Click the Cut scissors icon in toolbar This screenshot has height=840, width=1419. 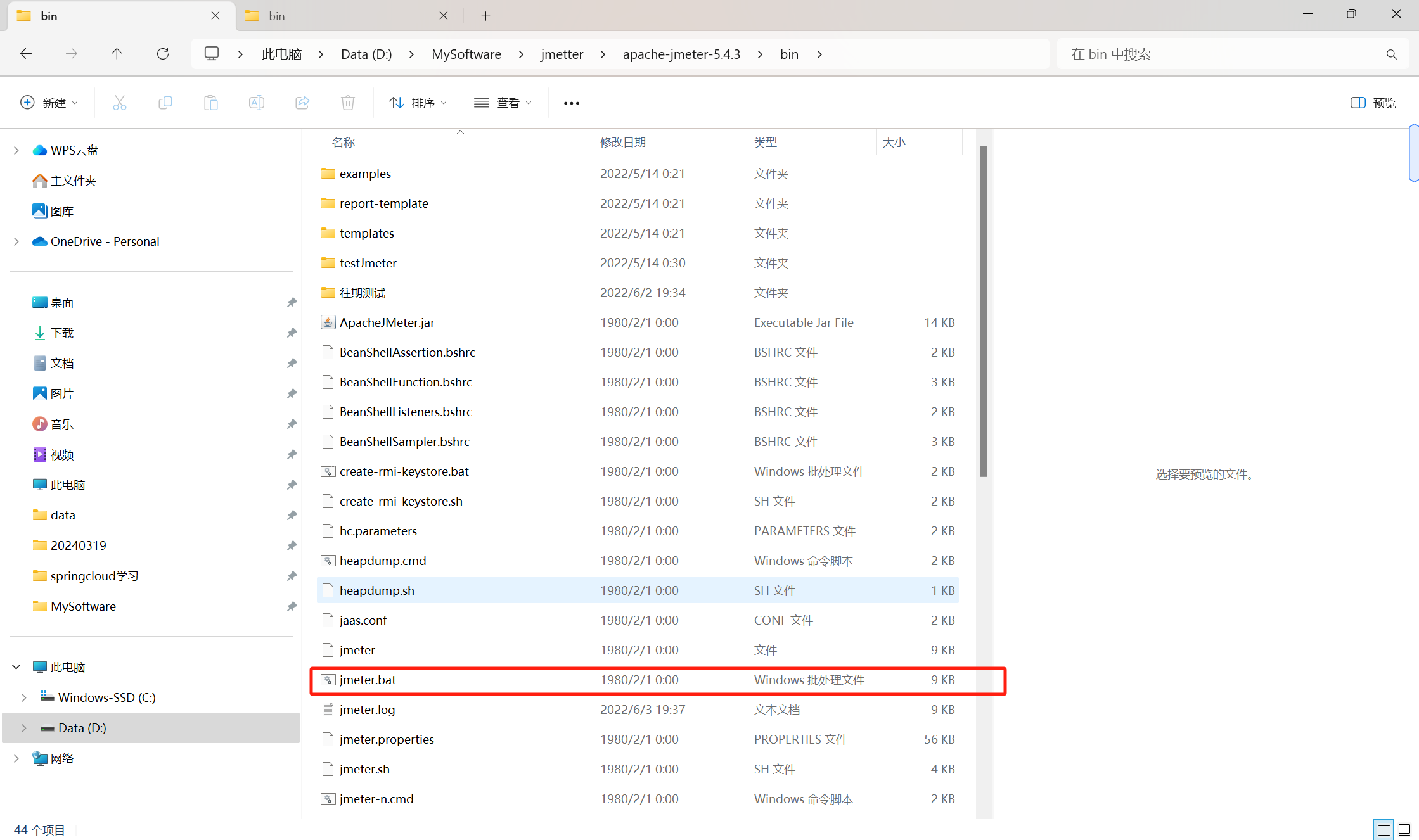coord(119,103)
